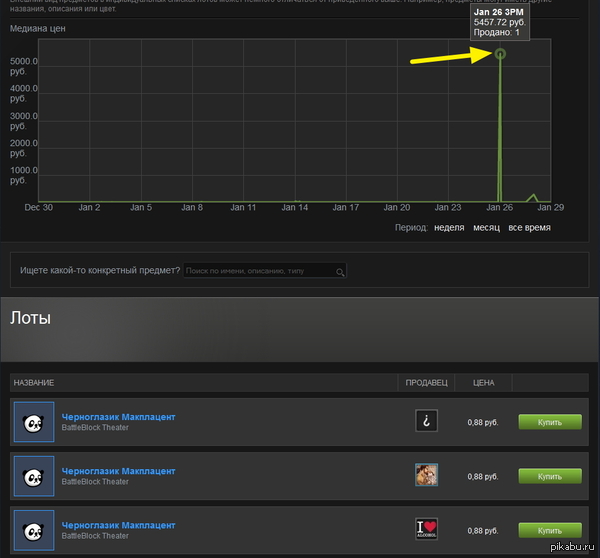The width and height of the screenshot is (600, 558).
Task: Click the Медиана цен chart title
Action: (x=38, y=29)
